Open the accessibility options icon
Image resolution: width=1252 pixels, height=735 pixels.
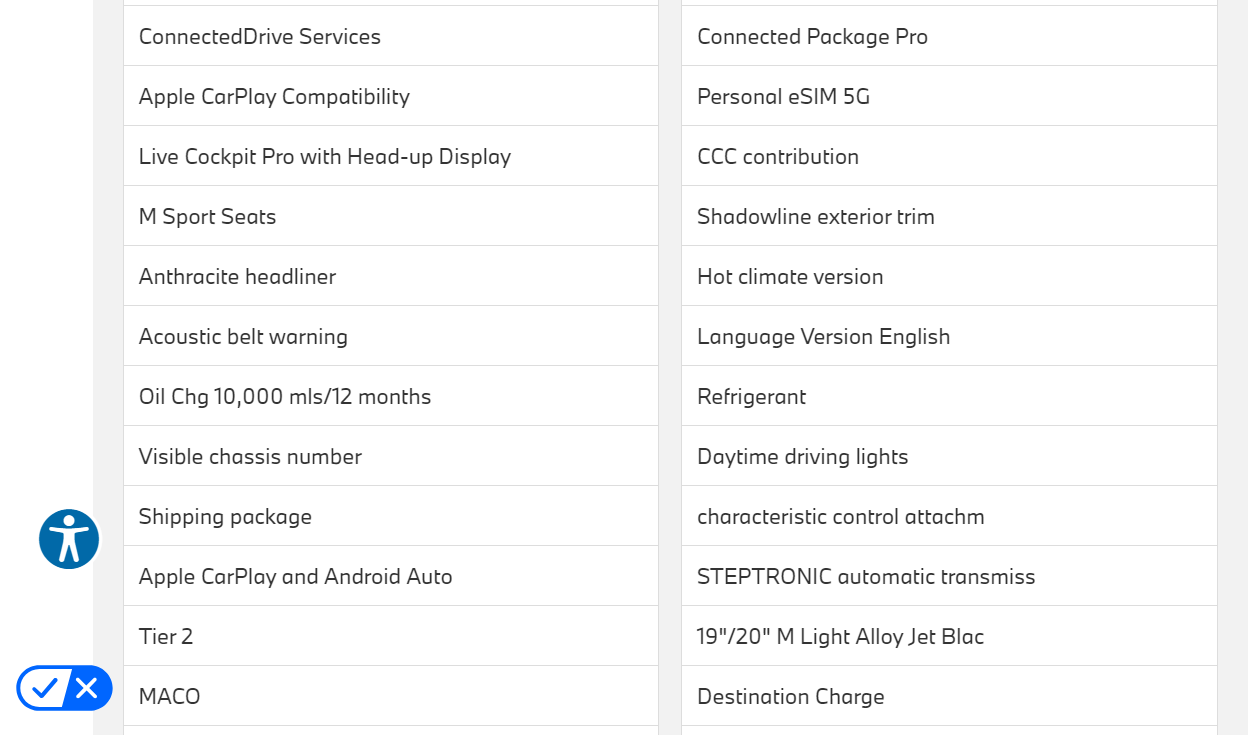[x=69, y=539]
